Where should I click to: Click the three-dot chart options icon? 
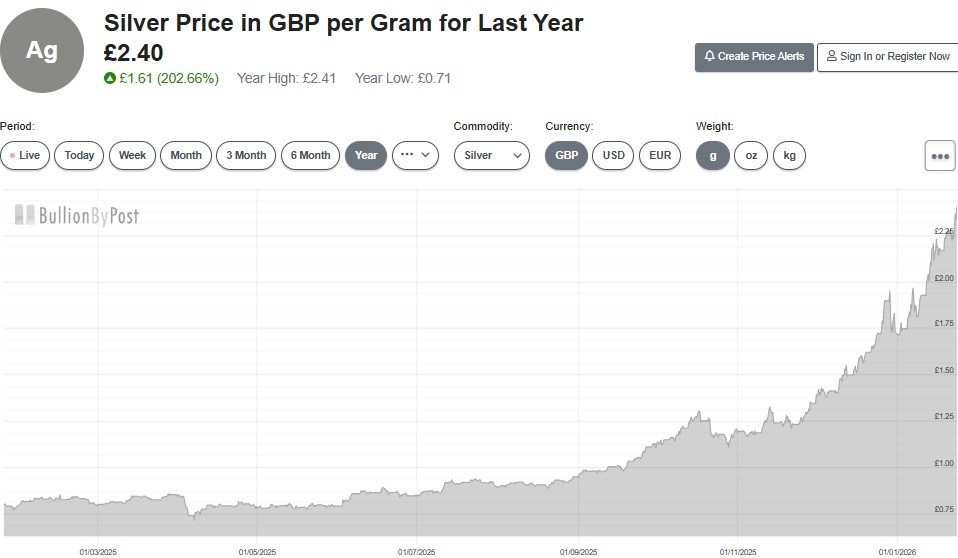(939, 156)
